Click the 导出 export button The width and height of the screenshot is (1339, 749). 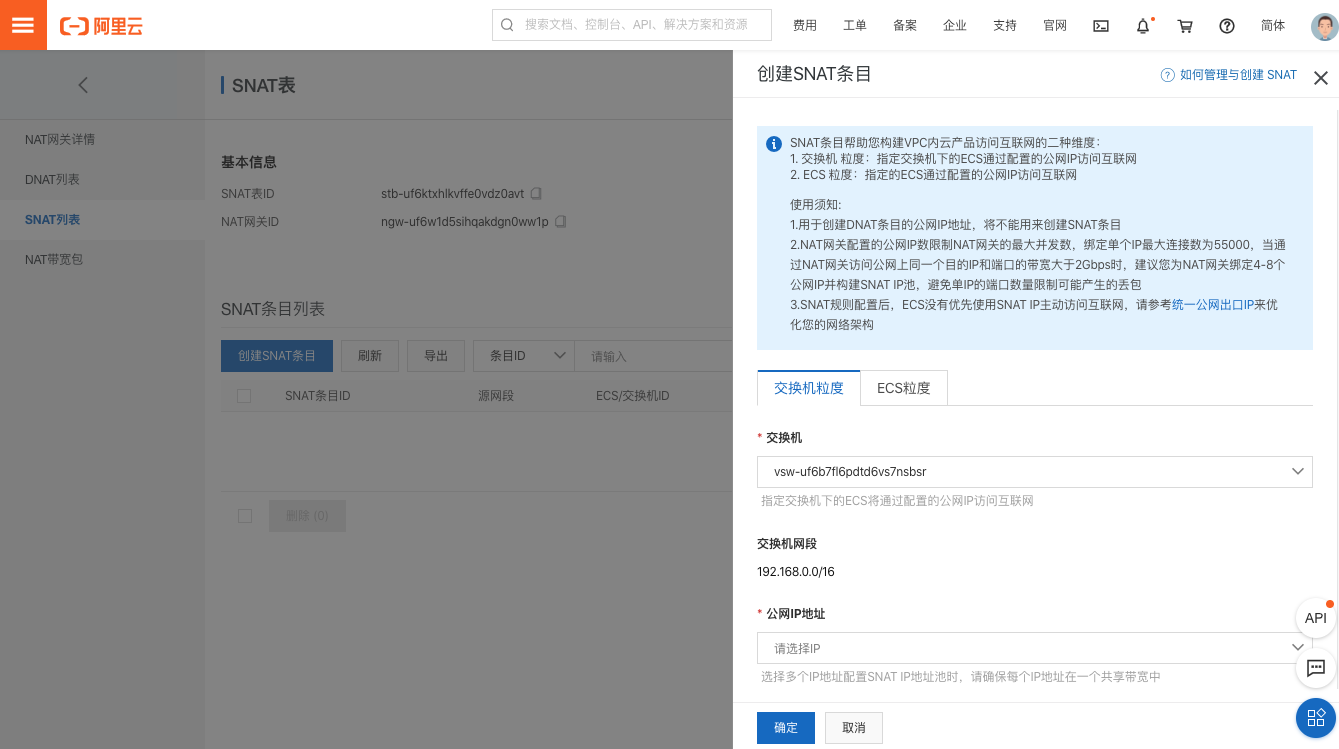436,356
